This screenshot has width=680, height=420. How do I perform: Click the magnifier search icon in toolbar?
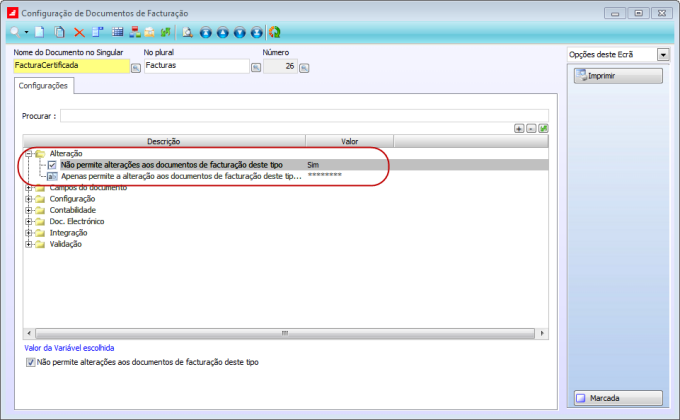click(x=15, y=32)
